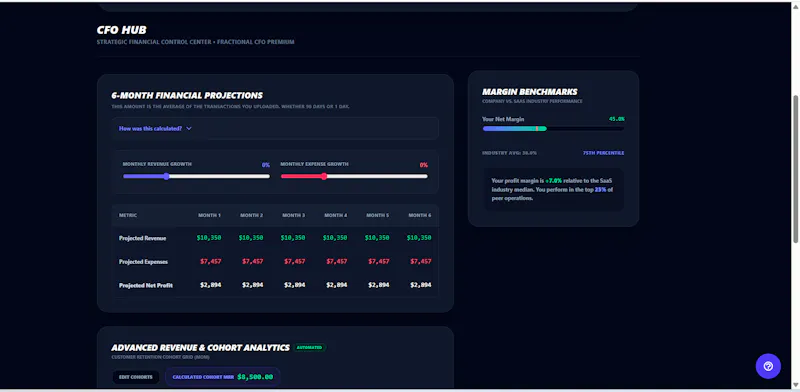Click the "Month 6" column header
This screenshot has width=800, height=392.
[419, 215]
